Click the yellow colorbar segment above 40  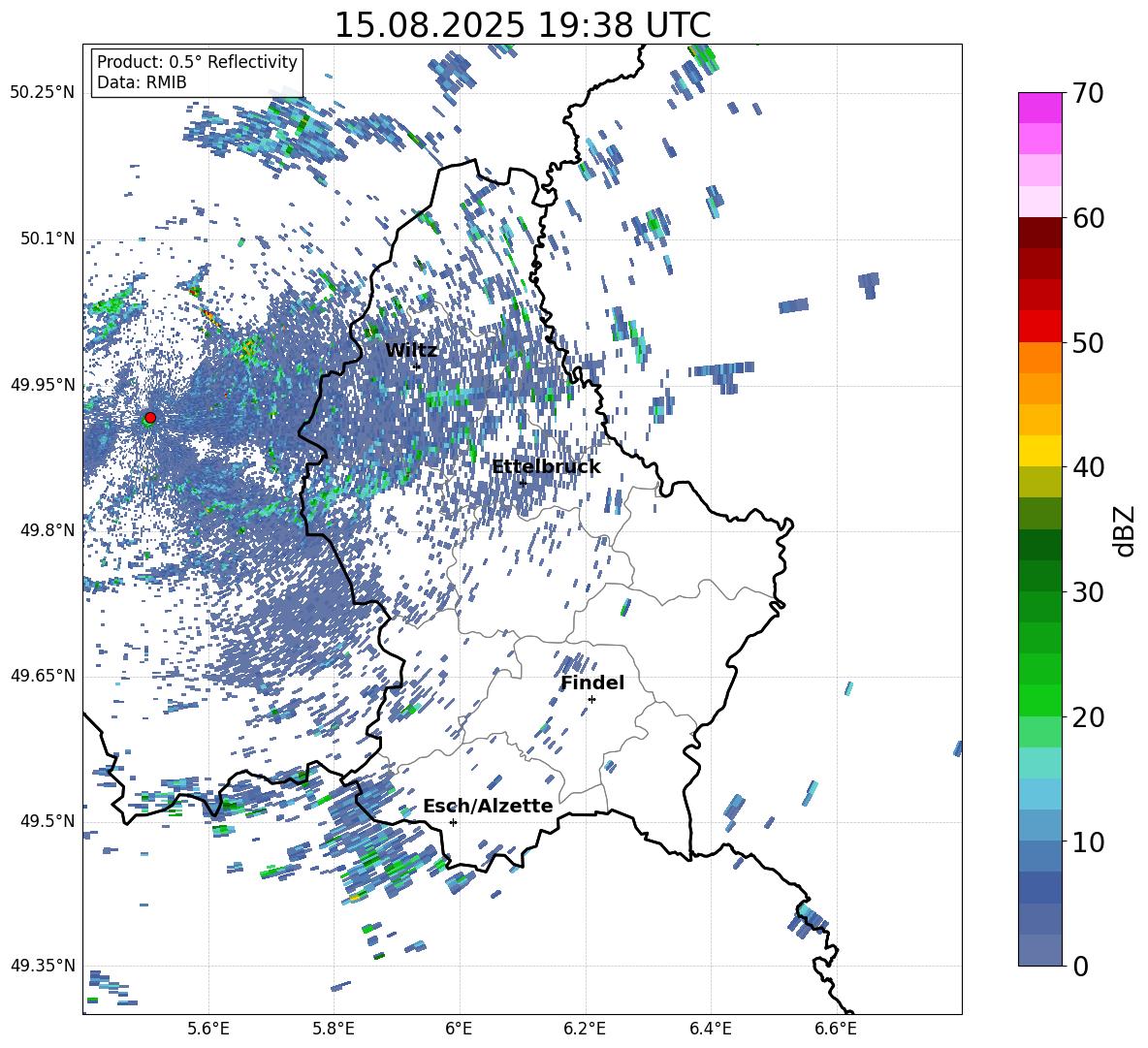(1039, 451)
